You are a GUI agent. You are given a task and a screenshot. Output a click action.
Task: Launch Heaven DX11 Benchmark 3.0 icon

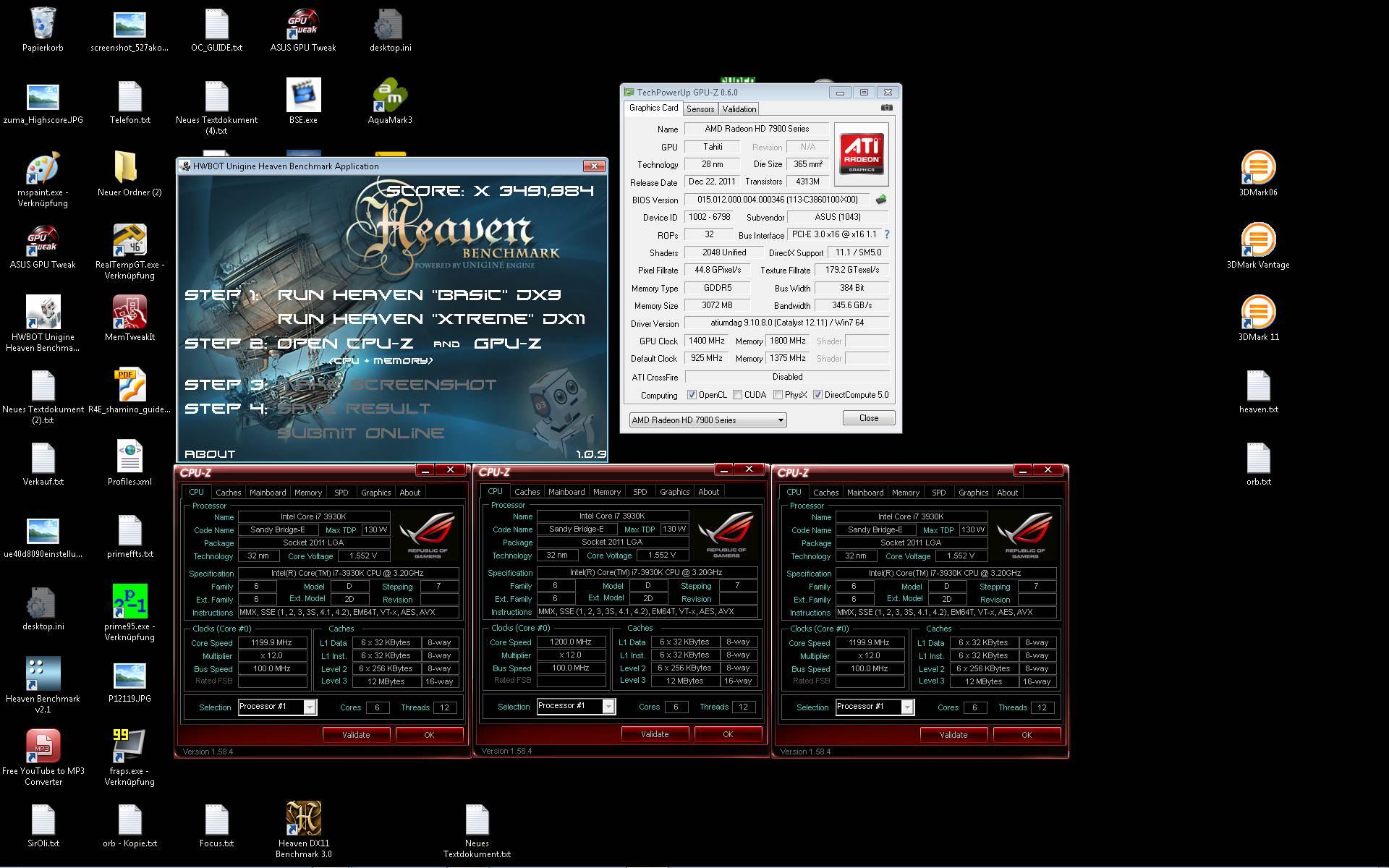pos(303,819)
